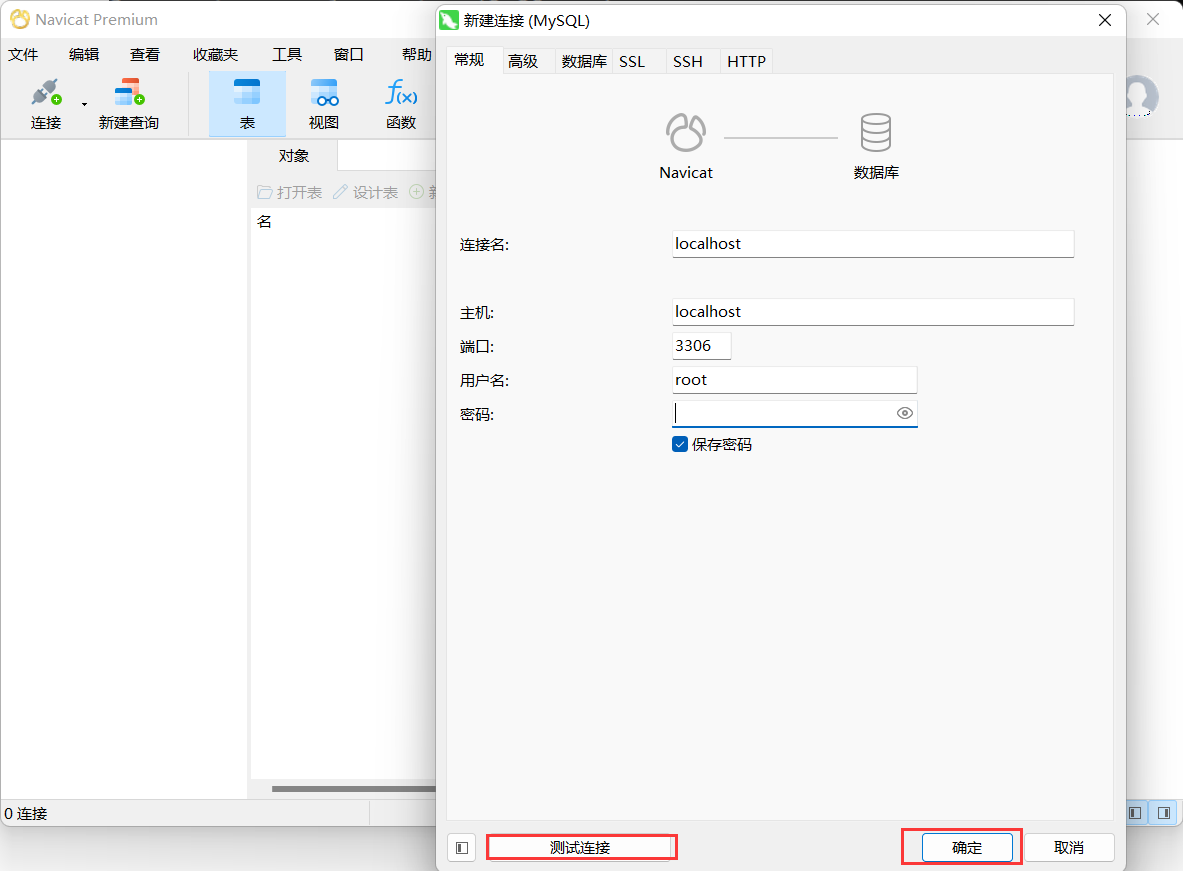Switch to the Databases (数据库) tab
The image size is (1183, 871).
[x=584, y=61]
